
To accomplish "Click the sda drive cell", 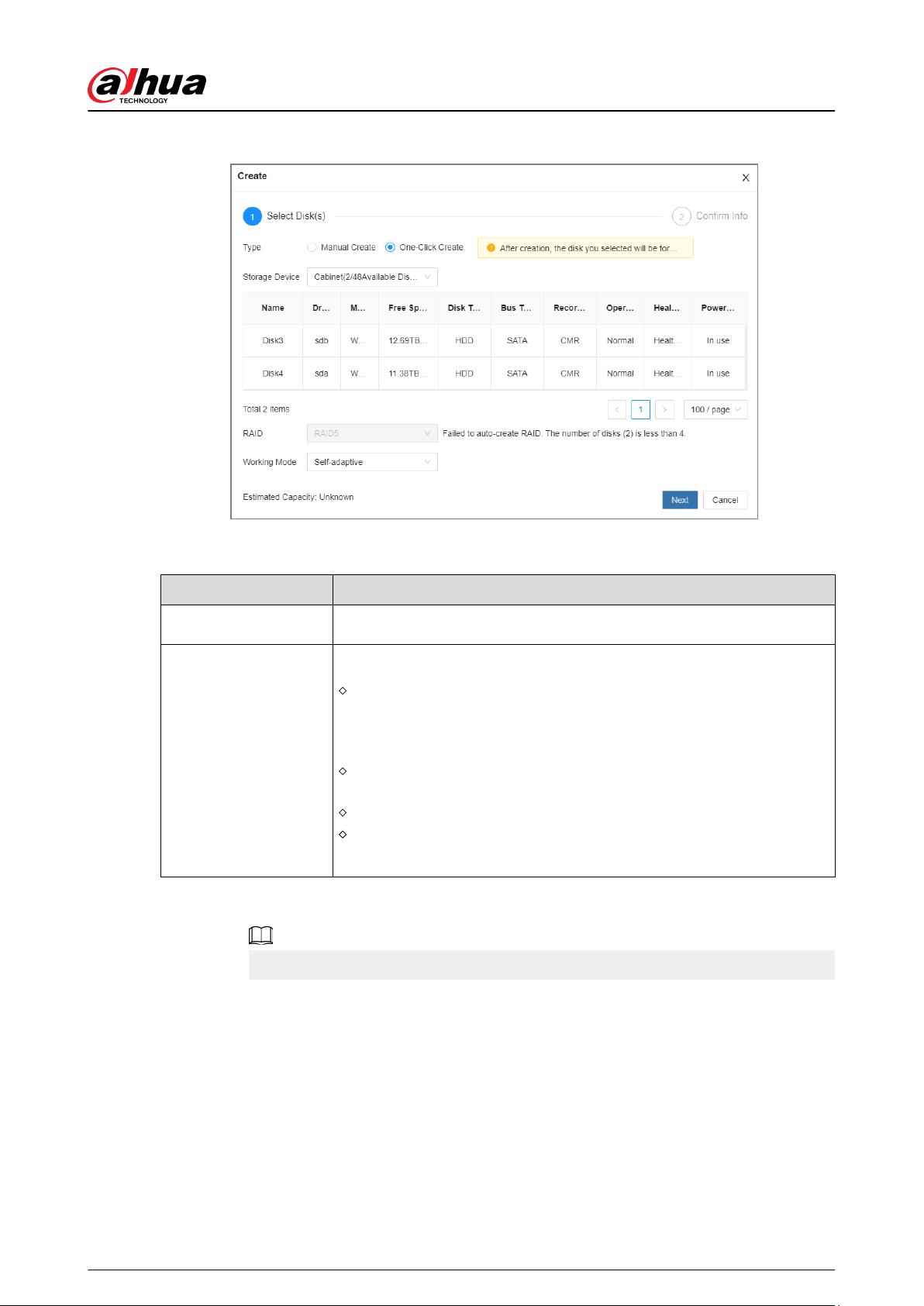I will [322, 374].
